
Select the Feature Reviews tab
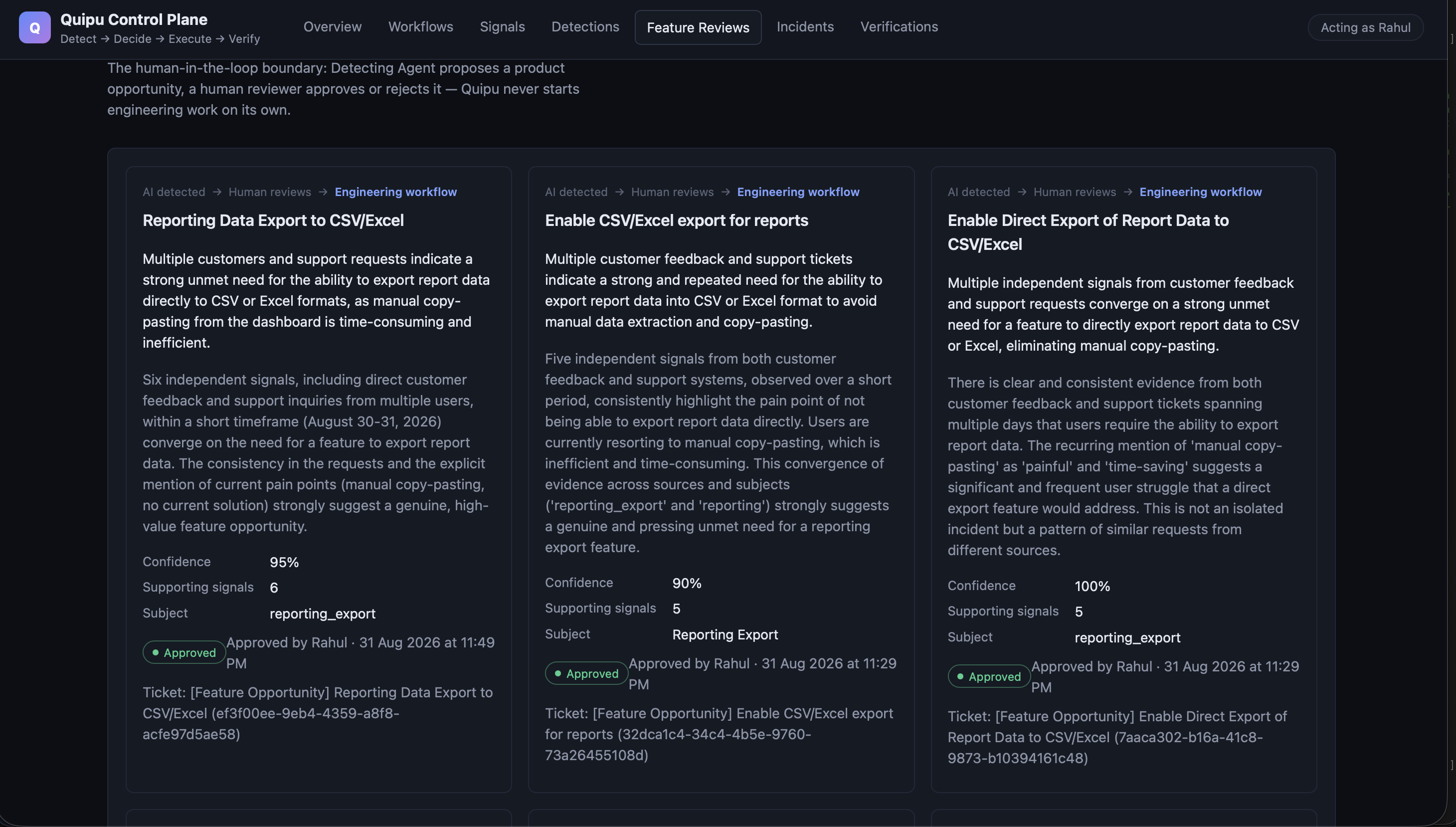(x=698, y=27)
